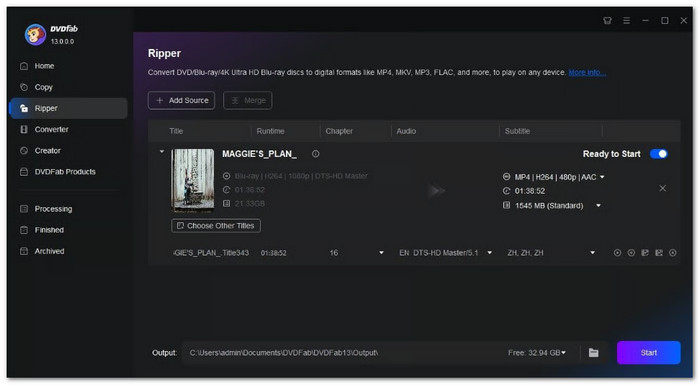Click first round icon right of subtitle dropdown
Image resolution: width=700 pixels, height=385 pixels.
pyautogui.click(x=617, y=253)
